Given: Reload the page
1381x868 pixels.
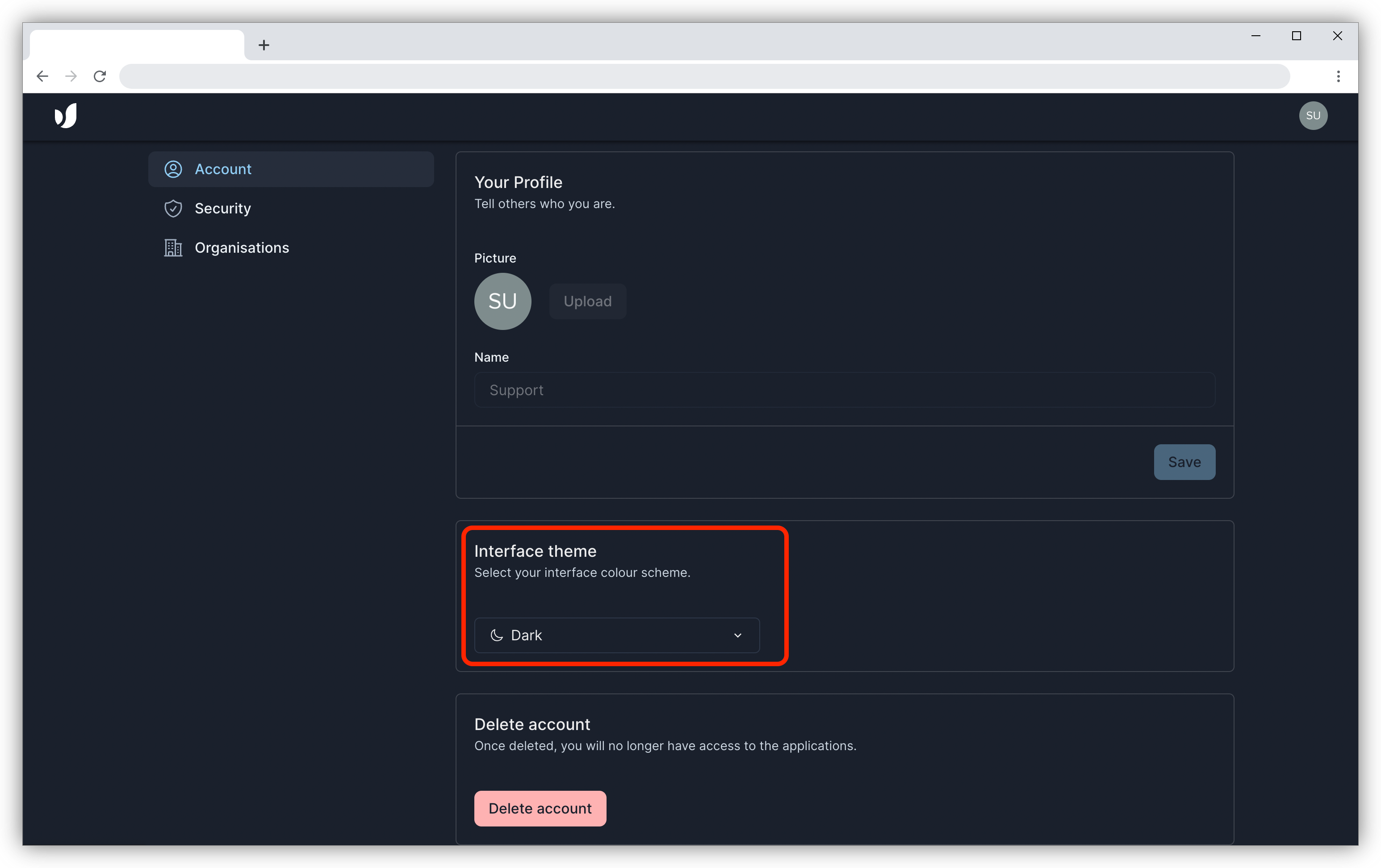Looking at the screenshot, I should click(100, 76).
